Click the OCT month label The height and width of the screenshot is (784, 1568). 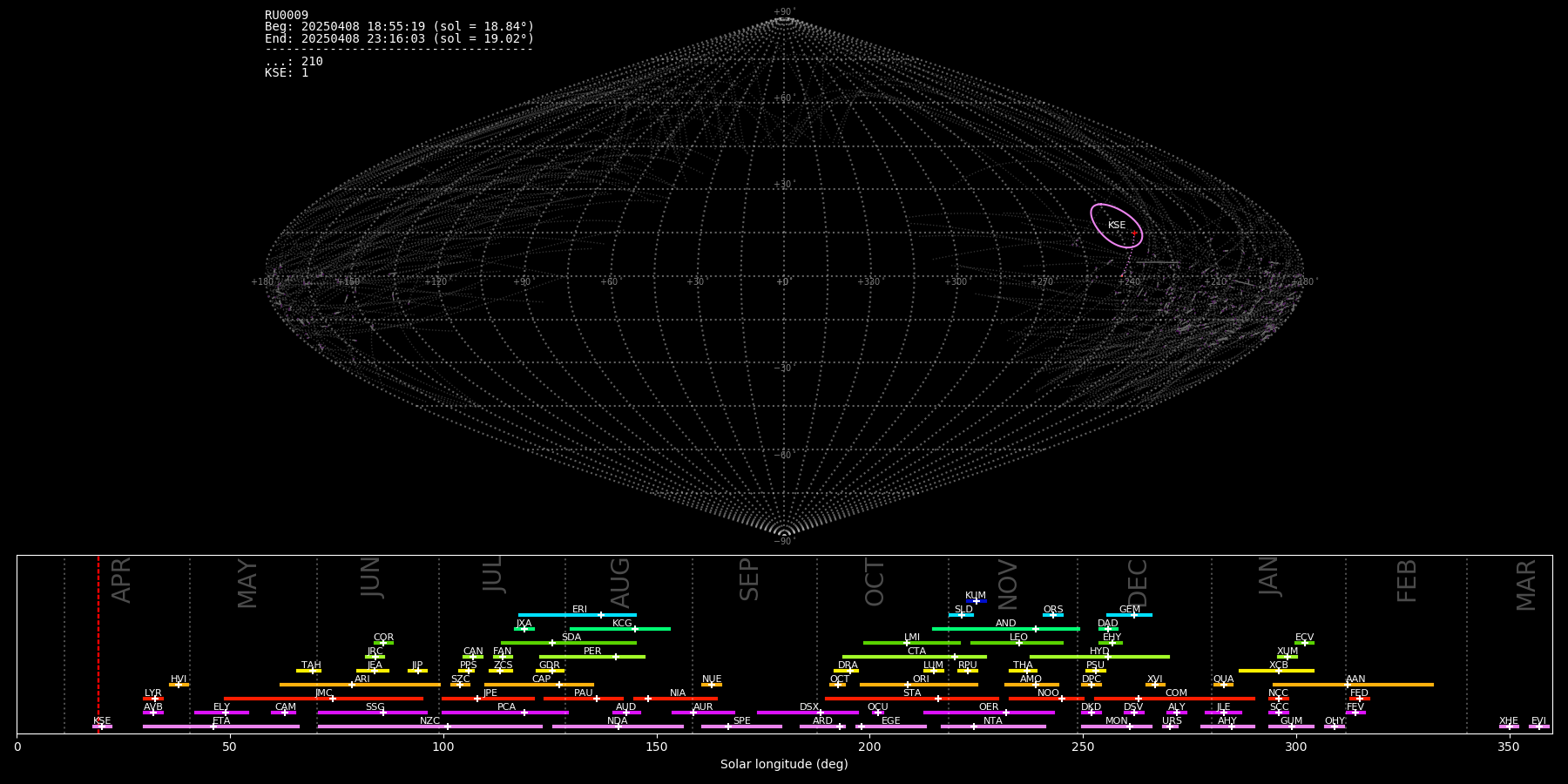[875, 583]
